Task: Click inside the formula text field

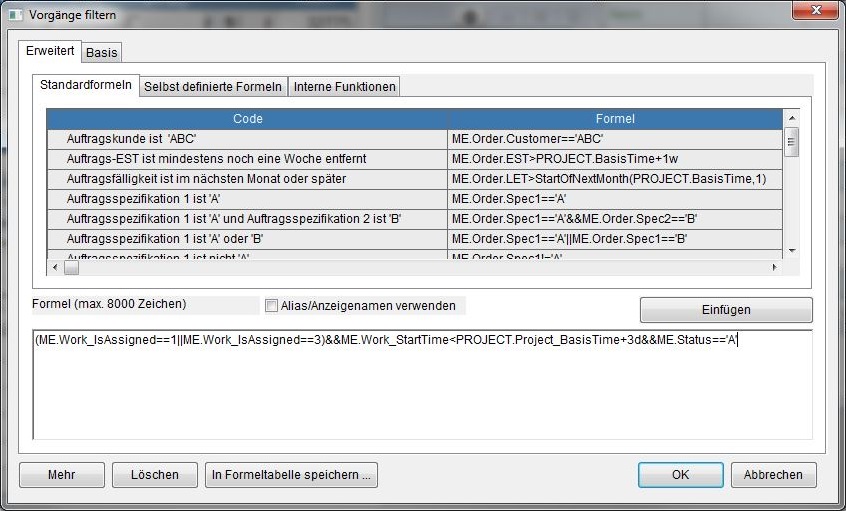Action: pyautogui.click(x=420, y=390)
